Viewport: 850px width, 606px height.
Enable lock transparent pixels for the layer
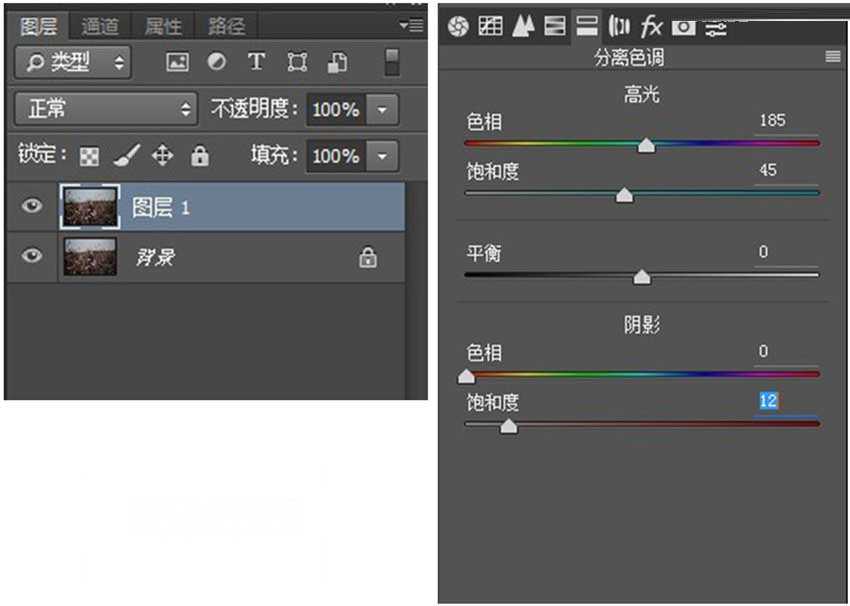click(89, 156)
